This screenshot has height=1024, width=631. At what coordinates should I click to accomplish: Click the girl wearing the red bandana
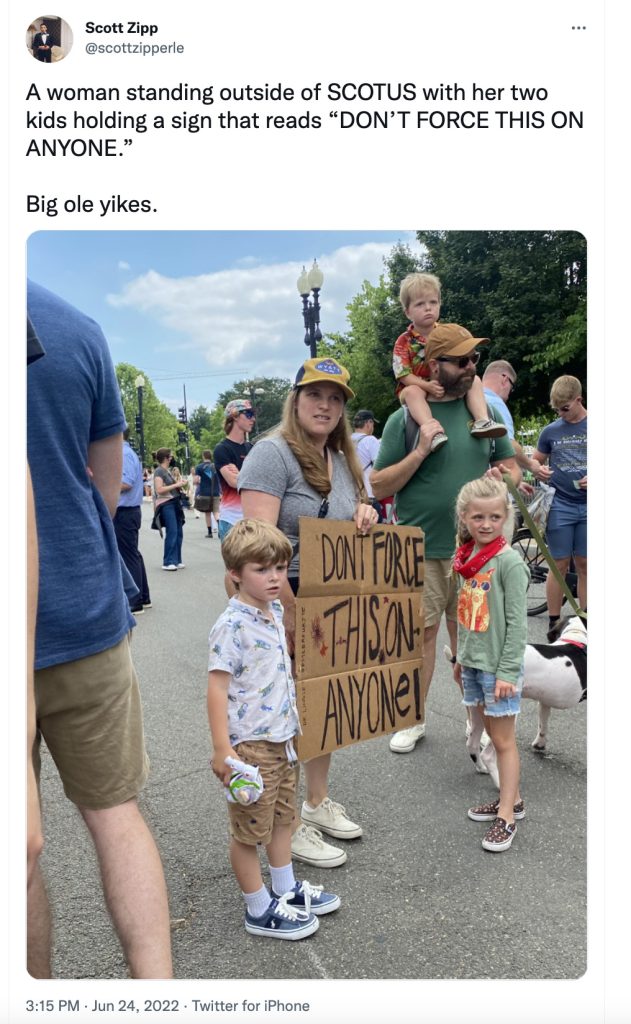pos(493,660)
